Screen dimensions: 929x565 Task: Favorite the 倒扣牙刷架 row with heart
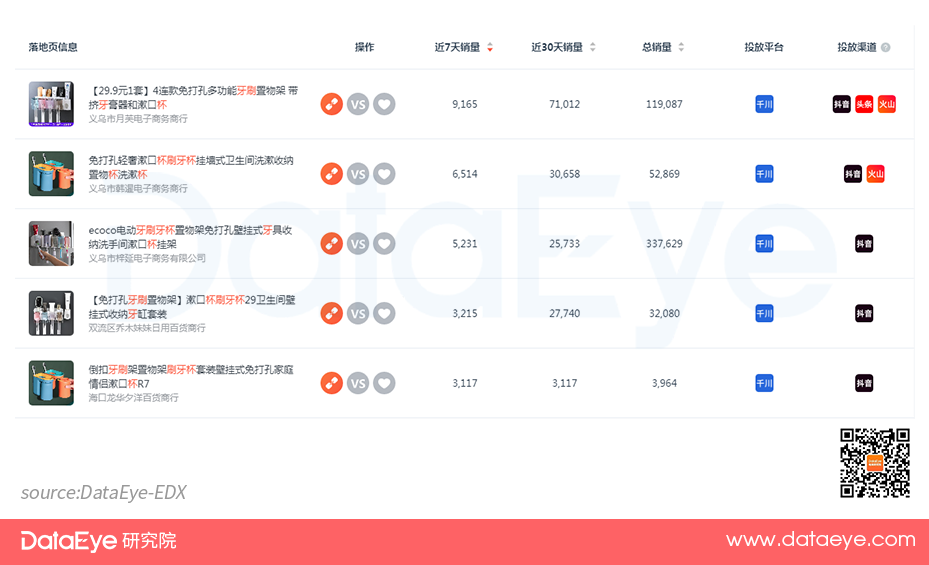click(x=384, y=383)
